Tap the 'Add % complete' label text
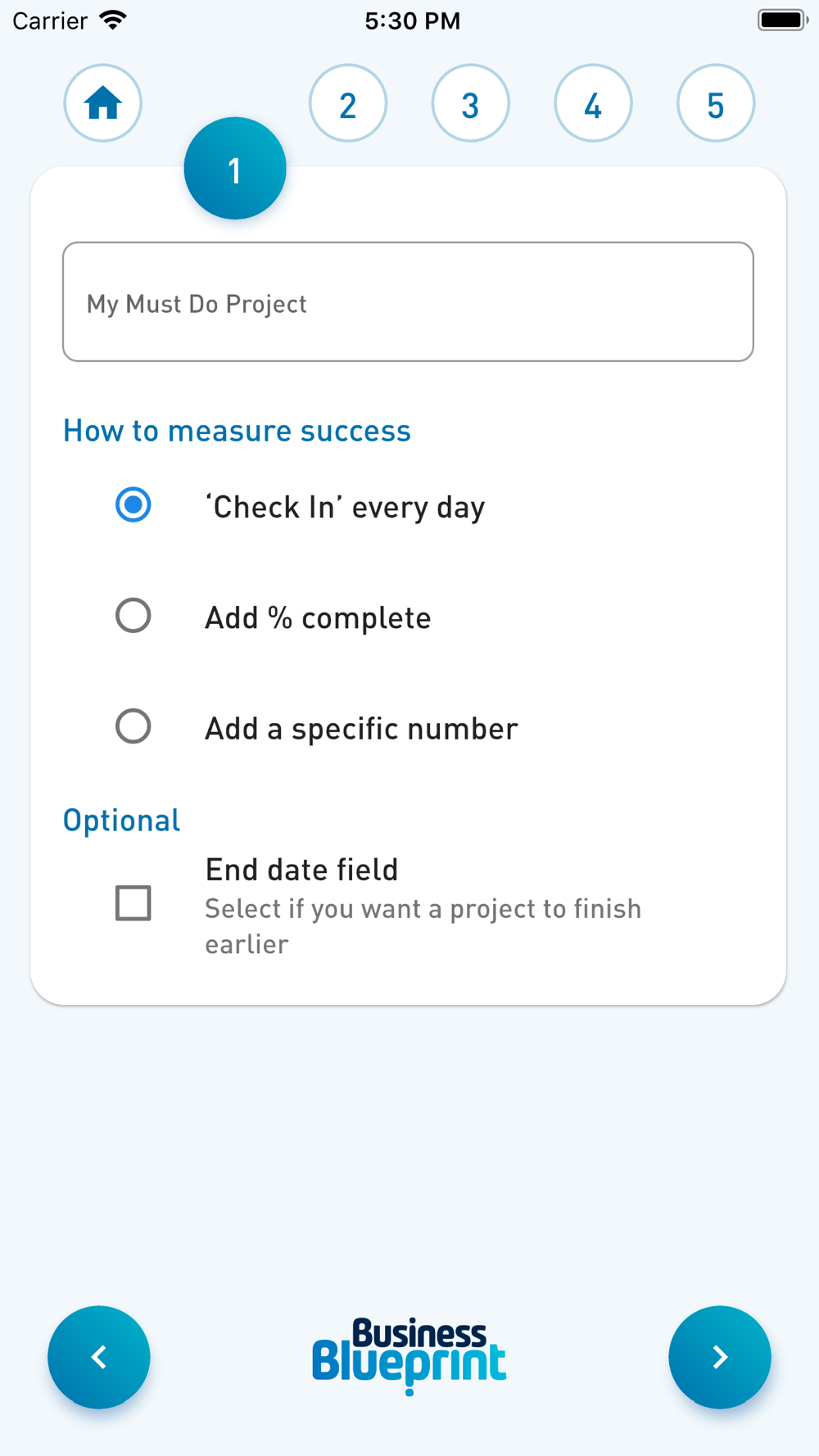The height and width of the screenshot is (1456, 819). (318, 618)
